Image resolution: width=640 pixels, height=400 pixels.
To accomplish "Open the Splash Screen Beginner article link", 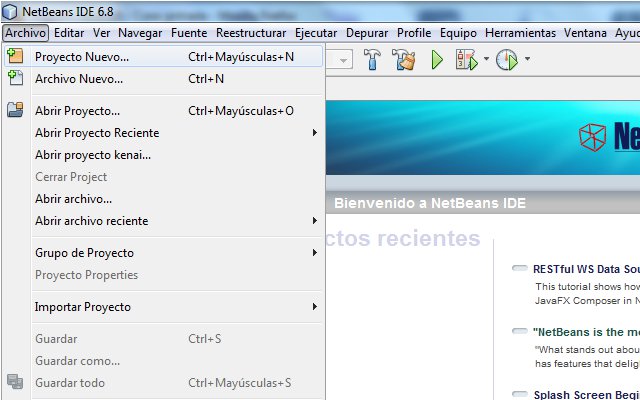I will 587,395.
